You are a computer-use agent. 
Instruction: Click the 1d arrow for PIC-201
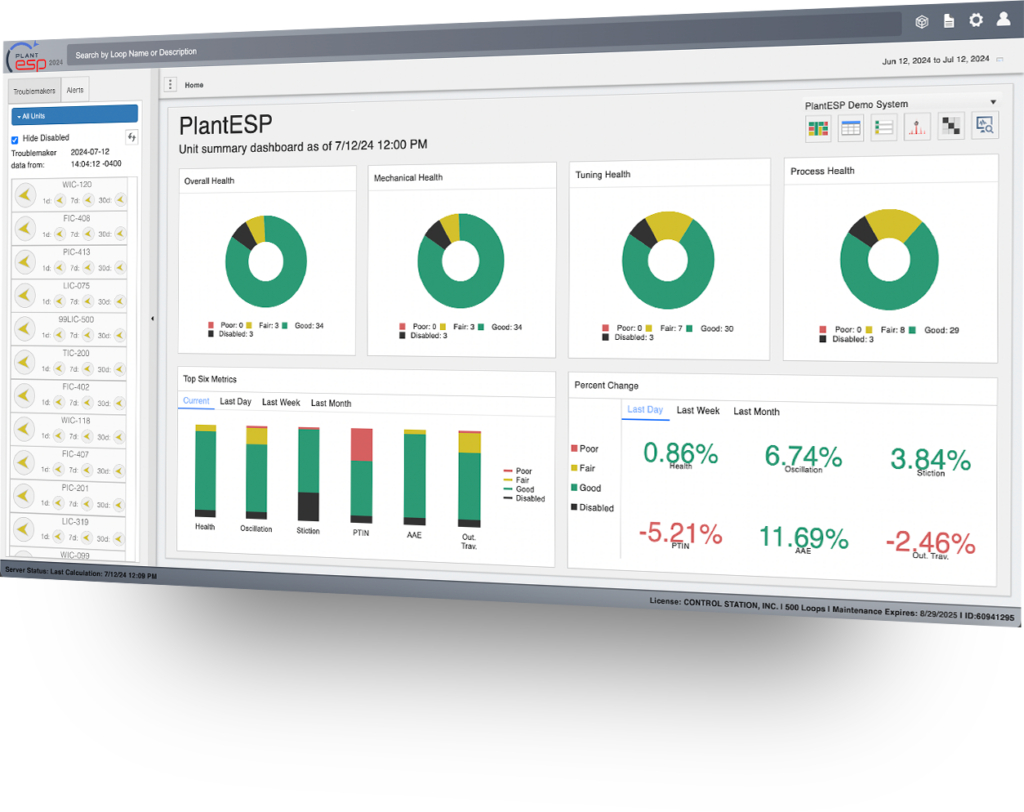58,503
